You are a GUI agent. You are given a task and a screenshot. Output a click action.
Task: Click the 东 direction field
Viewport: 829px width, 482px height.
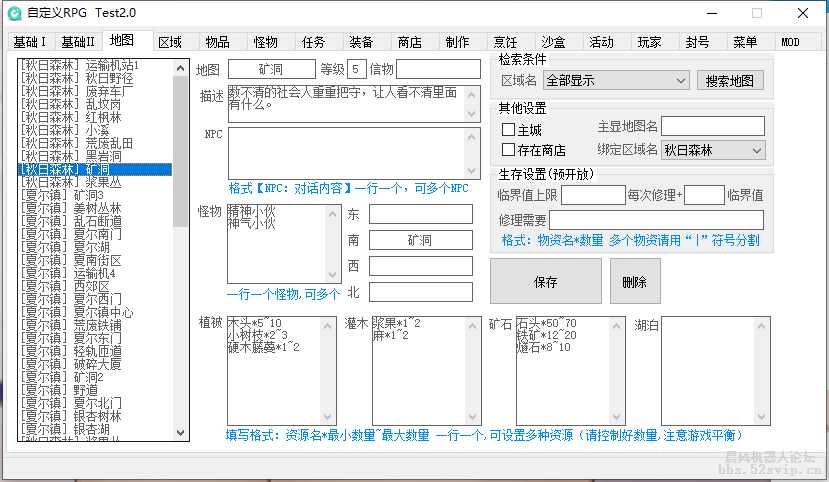pyautogui.click(x=421, y=215)
